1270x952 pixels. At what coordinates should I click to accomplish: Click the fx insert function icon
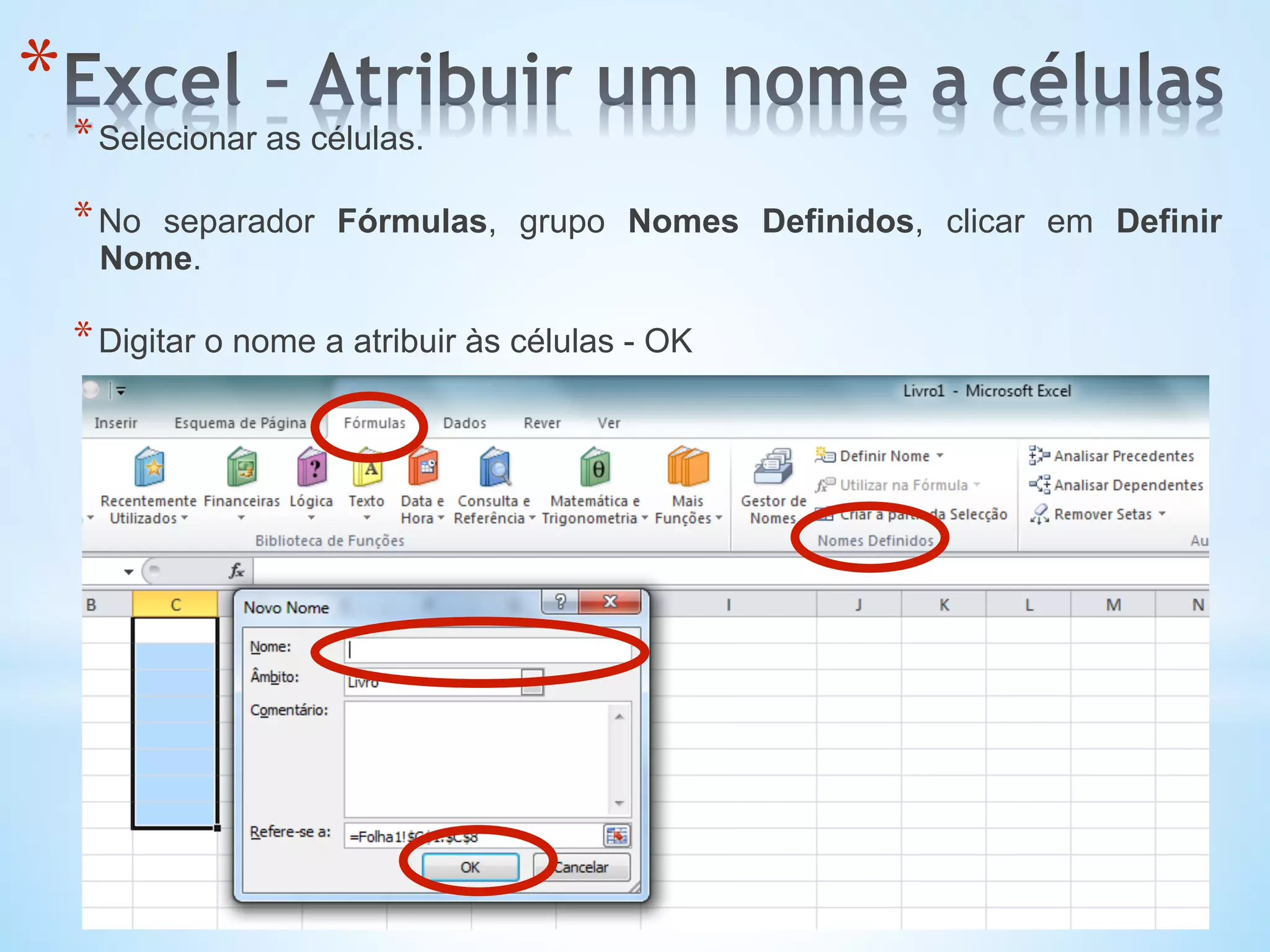[x=236, y=570]
